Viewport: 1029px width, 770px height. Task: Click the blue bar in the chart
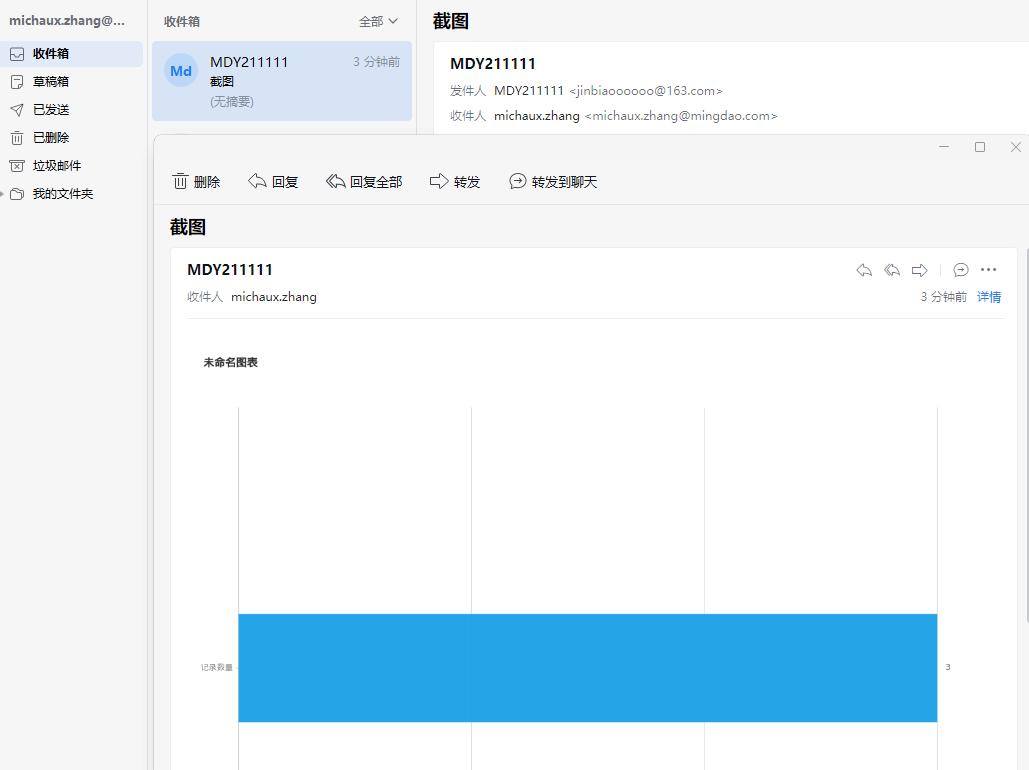(x=587, y=667)
